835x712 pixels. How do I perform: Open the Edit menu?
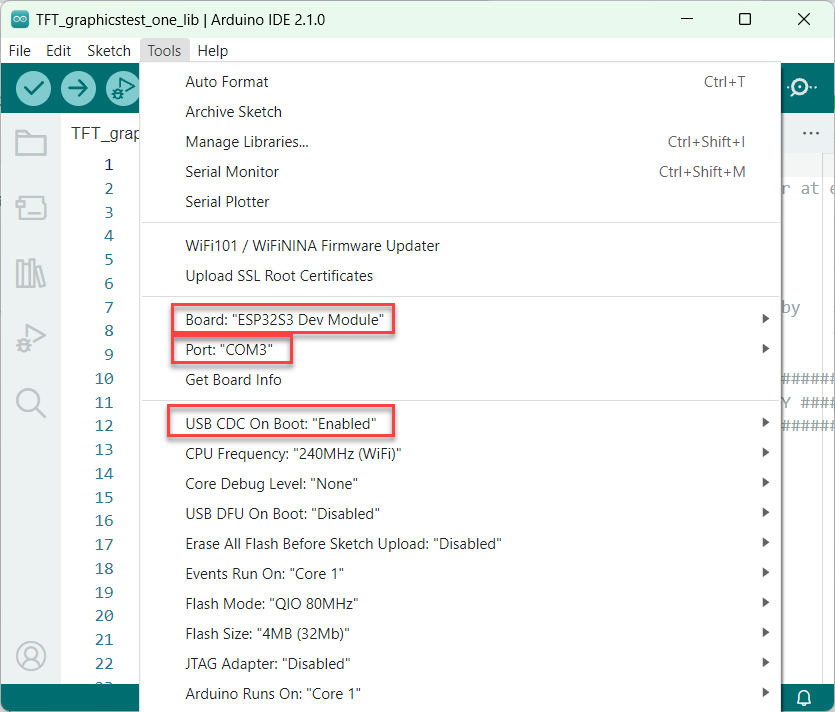[x=59, y=51]
